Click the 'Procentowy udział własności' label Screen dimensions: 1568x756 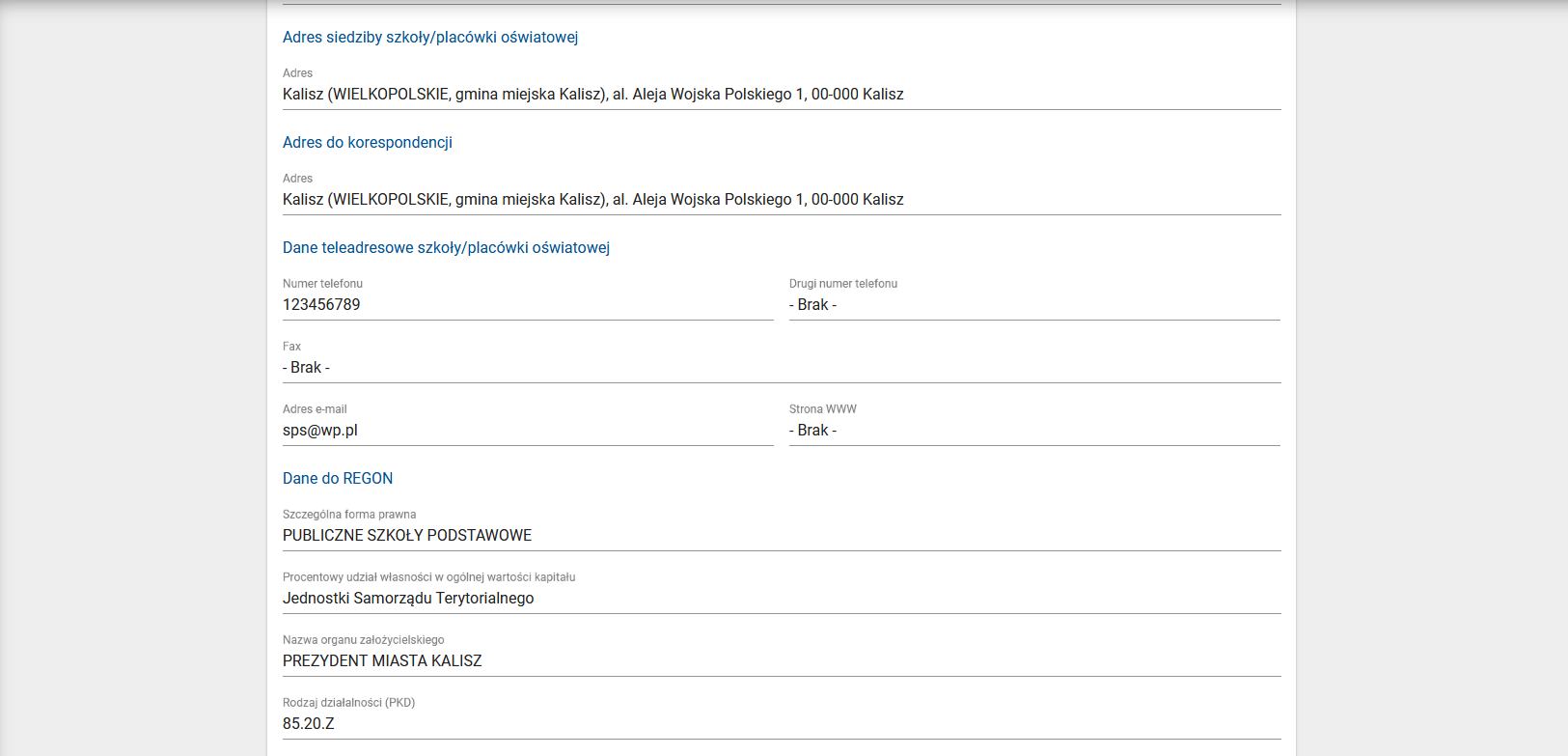pos(428,577)
